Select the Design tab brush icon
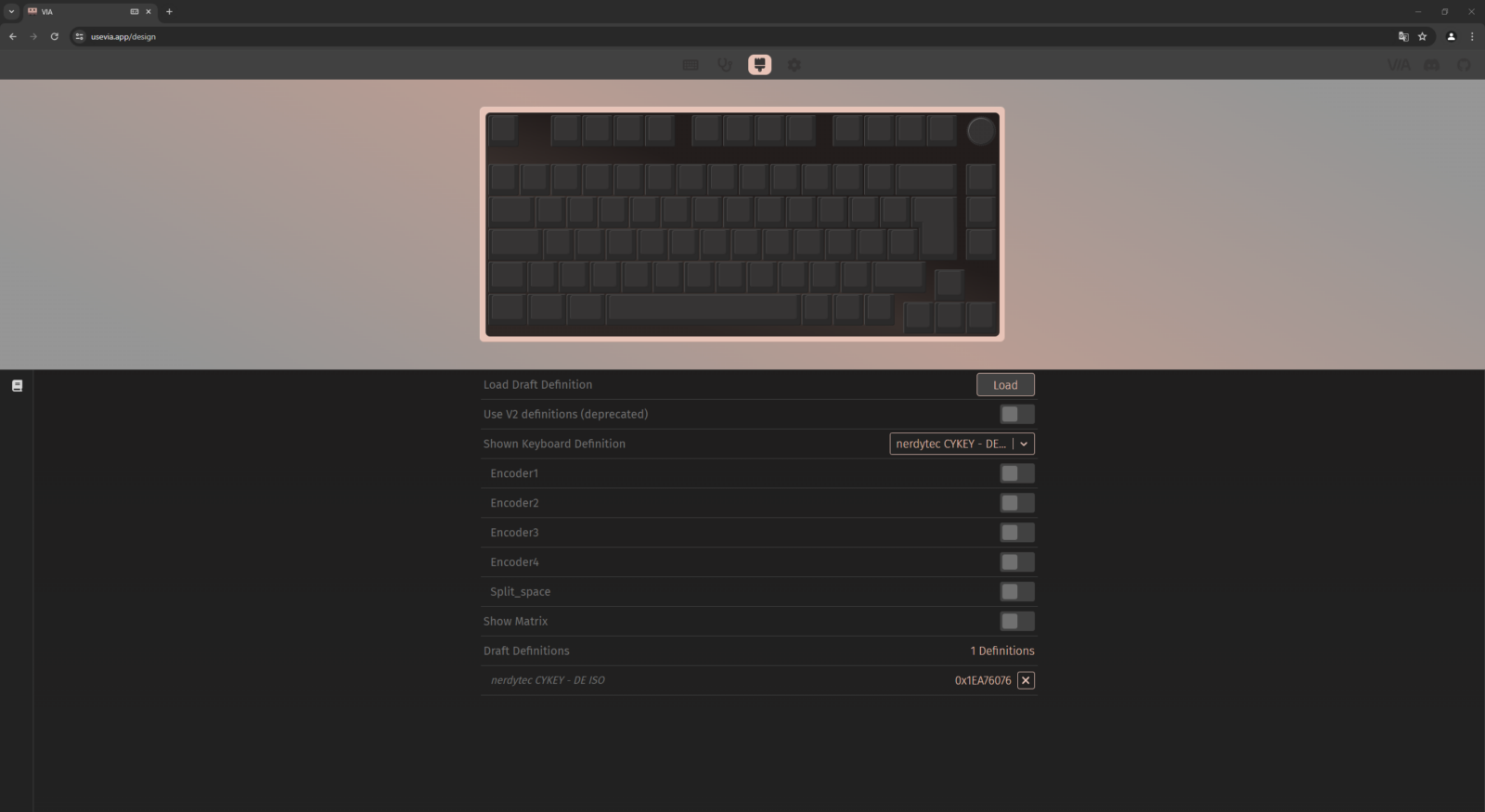 tap(760, 65)
